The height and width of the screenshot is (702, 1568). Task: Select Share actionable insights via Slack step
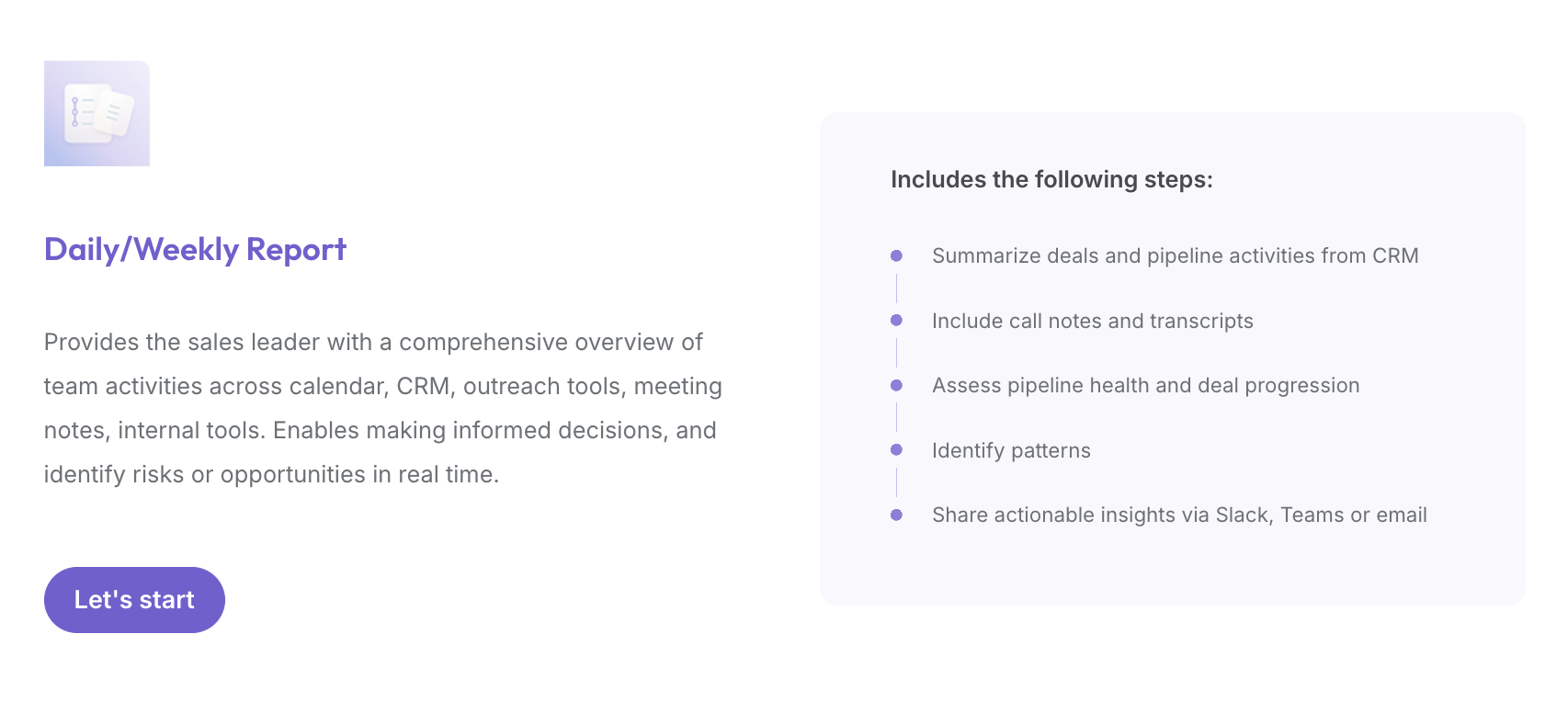(1179, 515)
